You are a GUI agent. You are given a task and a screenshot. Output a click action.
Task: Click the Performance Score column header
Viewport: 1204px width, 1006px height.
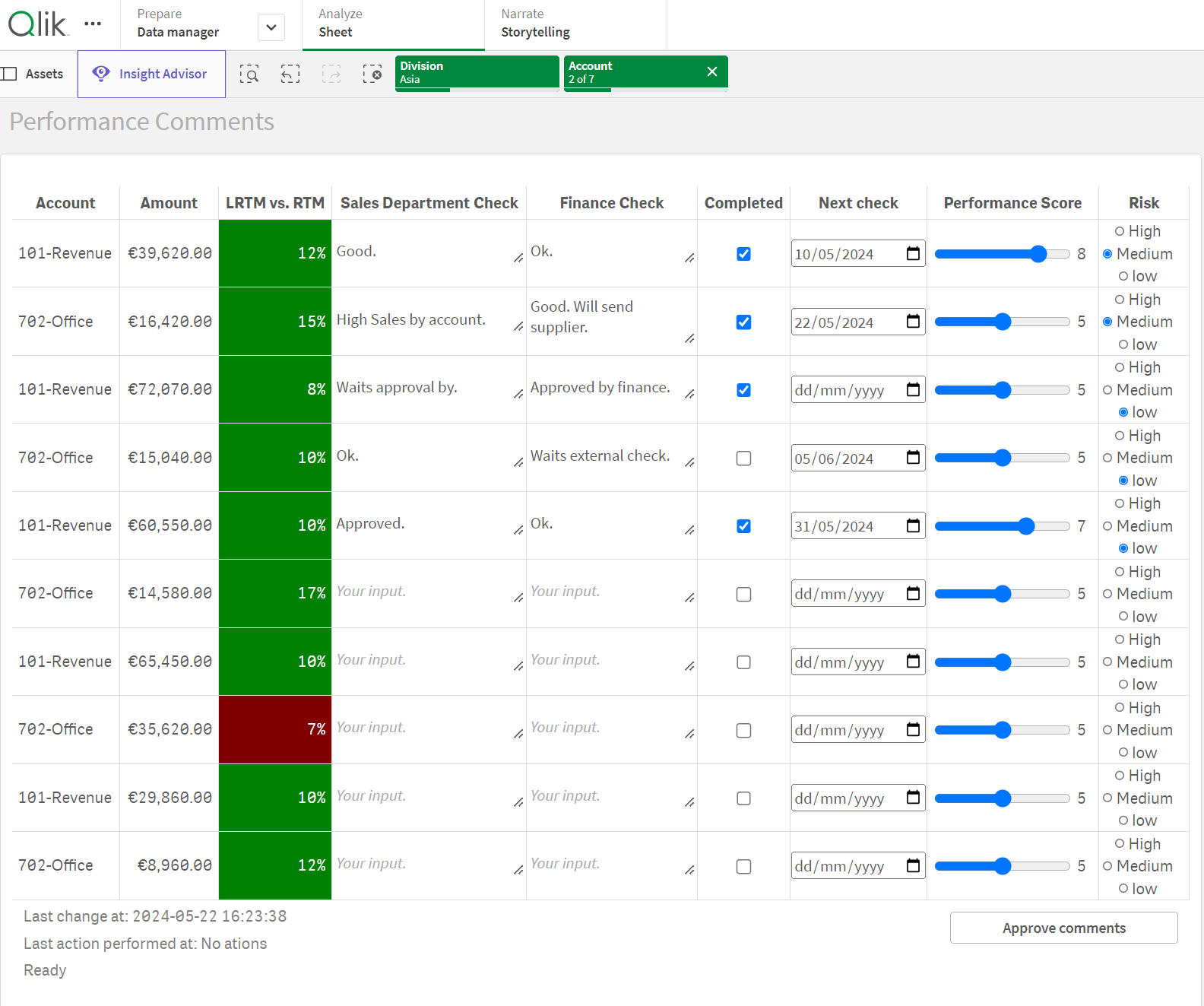[x=1012, y=203]
